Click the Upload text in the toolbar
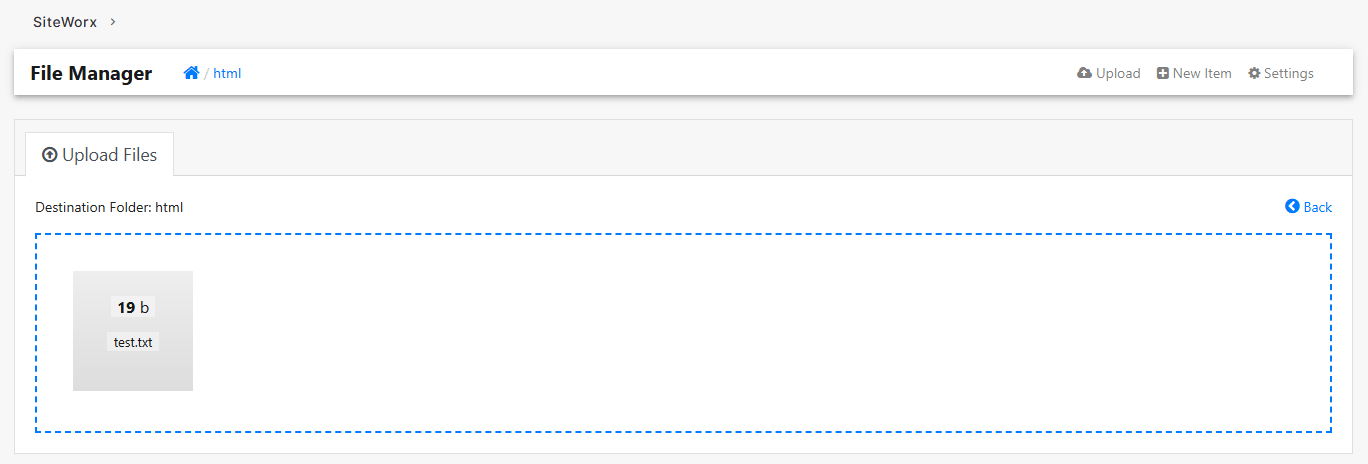The image size is (1368, 464). (1118, 73)
